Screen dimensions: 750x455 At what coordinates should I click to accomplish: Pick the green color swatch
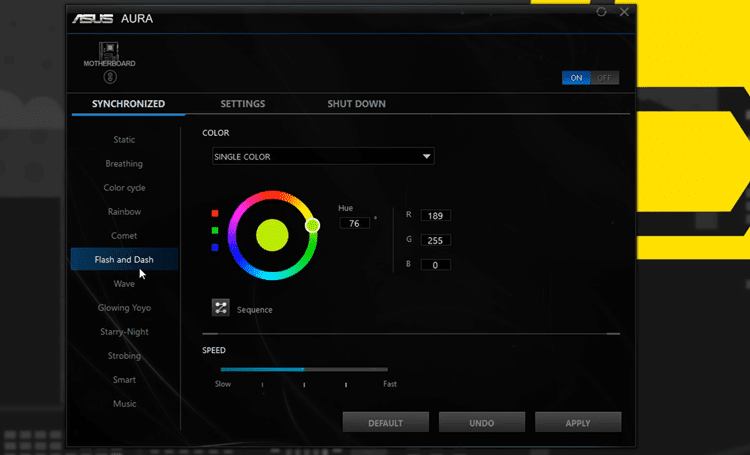[215, 230]
